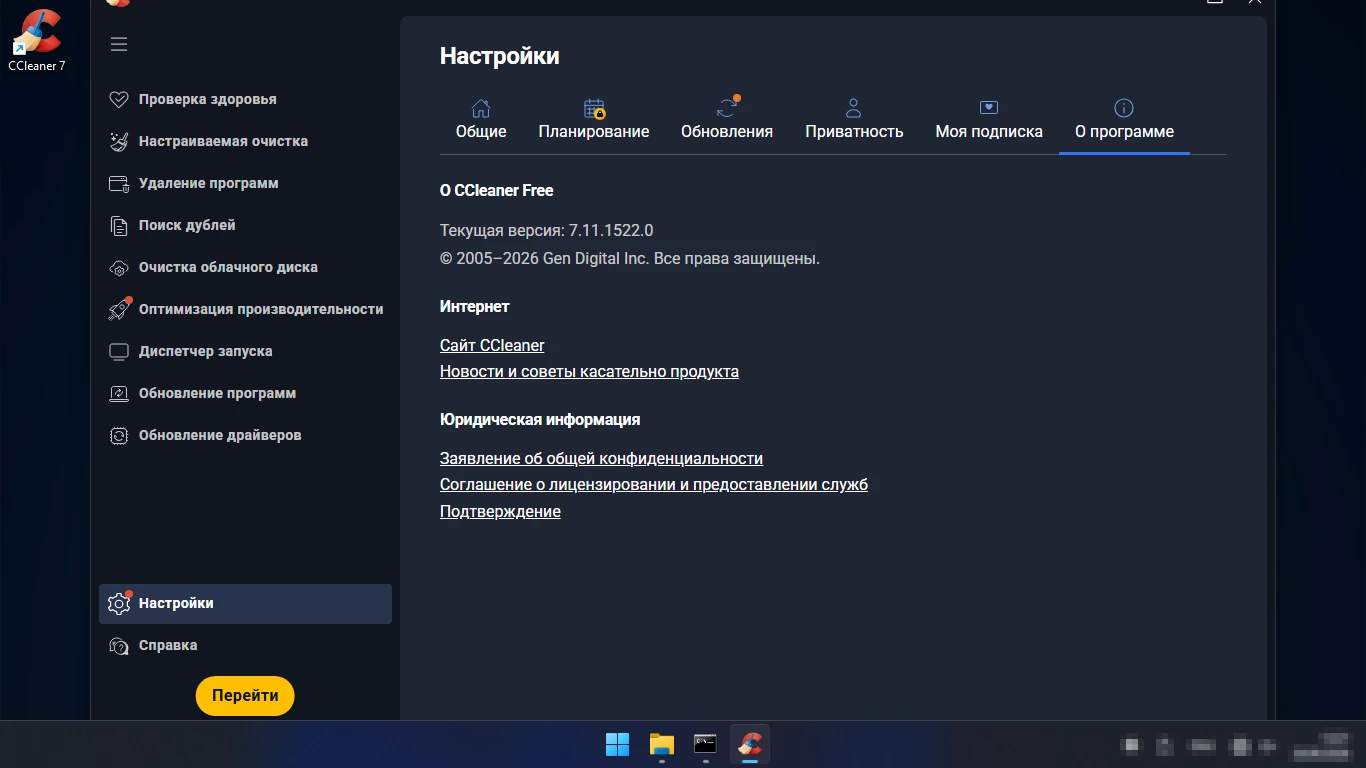The image size is (1366, 768).
Task: Switch to the Общие tab
Action: (481, 120)
